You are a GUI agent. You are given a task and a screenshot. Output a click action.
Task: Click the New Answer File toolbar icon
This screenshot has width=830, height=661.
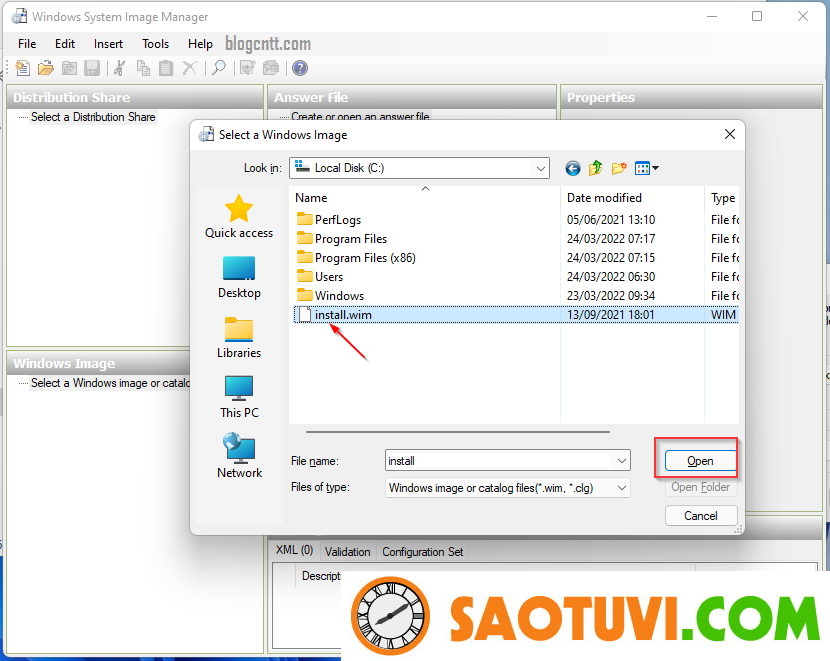pyautogui.click(x=23, y=68)
